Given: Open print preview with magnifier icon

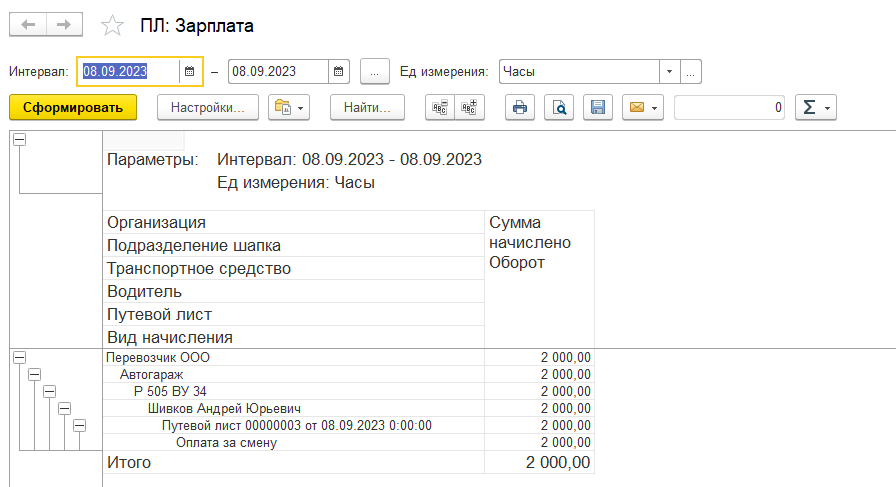Looking at the screenshot, I should click(559, 107).
